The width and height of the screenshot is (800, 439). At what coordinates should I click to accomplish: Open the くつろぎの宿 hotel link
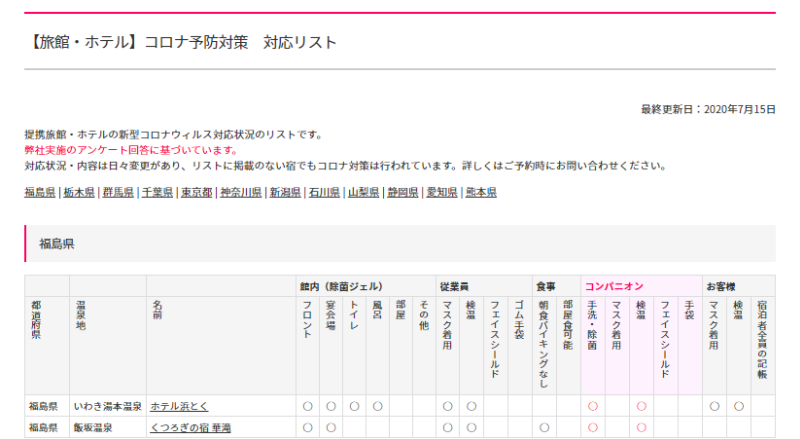pos(190,428)
